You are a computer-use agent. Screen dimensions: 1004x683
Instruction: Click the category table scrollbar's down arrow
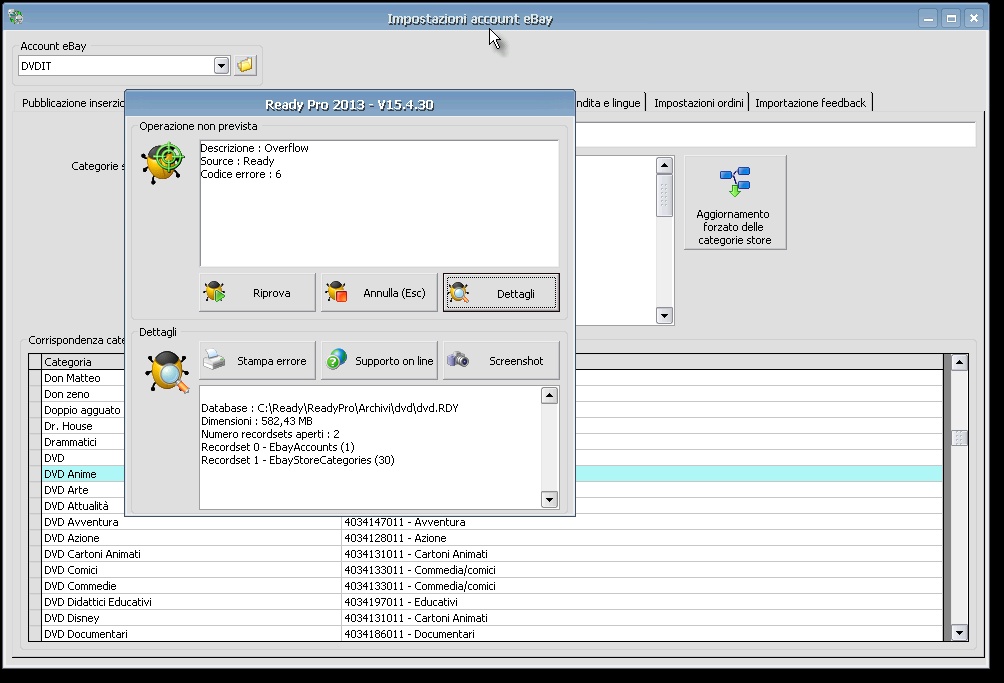click(x=959, y=633)
